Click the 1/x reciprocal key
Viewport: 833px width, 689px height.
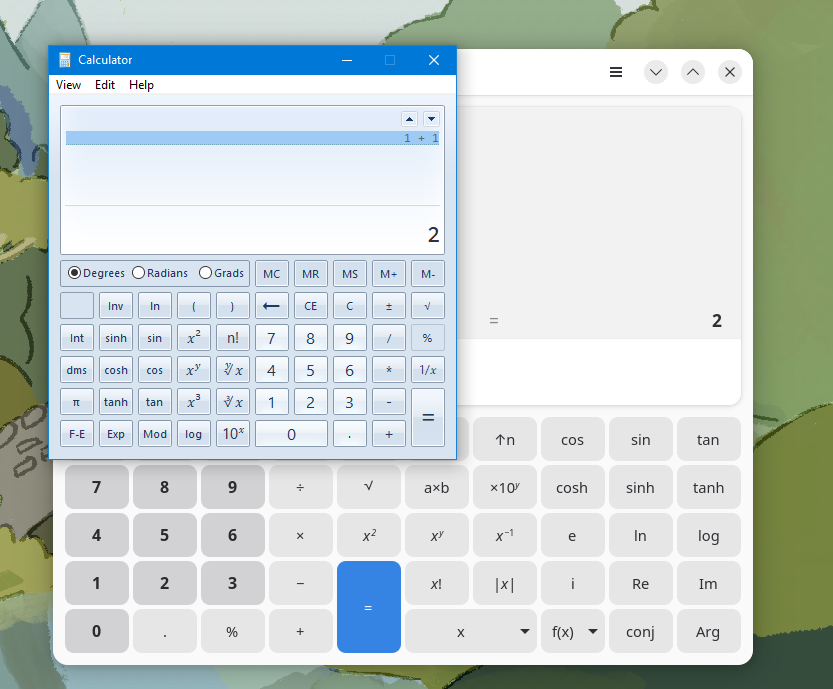click(428, 370)
